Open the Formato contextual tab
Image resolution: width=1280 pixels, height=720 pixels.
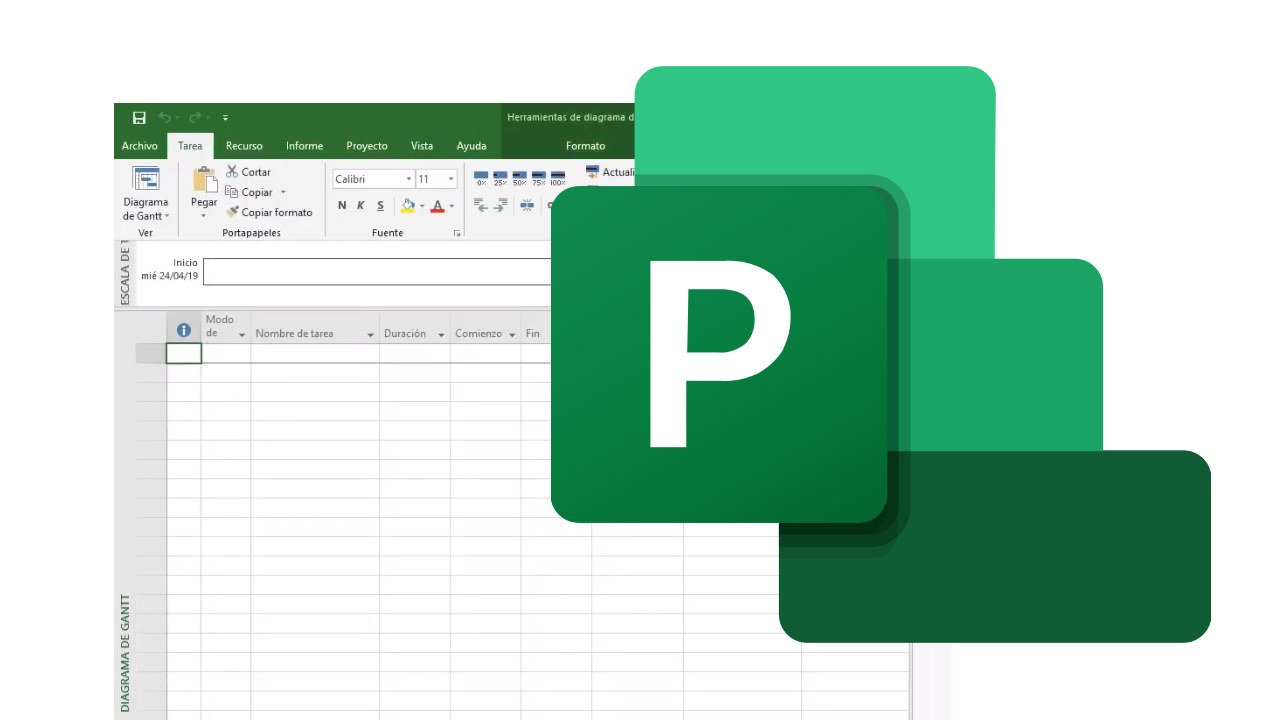pos(585,146)
